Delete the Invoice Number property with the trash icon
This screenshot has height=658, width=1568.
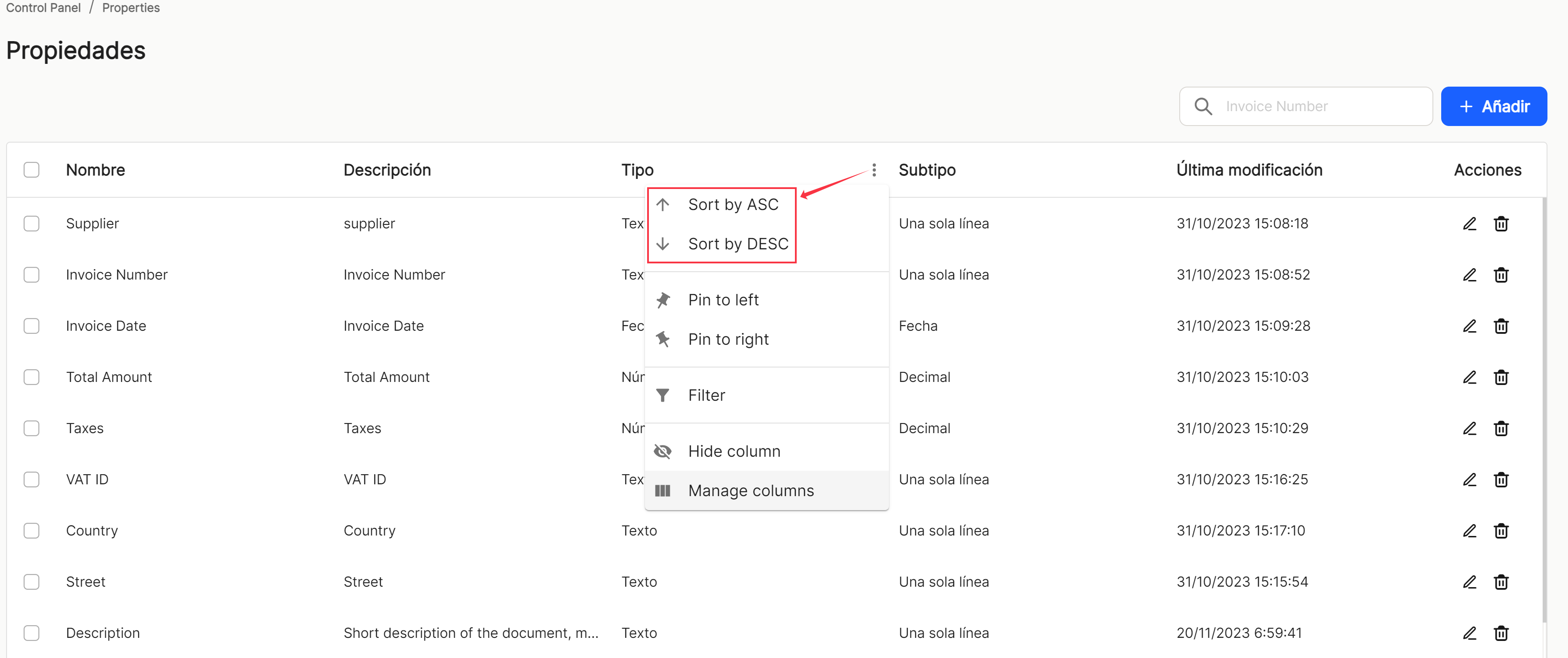point(1501,275)
